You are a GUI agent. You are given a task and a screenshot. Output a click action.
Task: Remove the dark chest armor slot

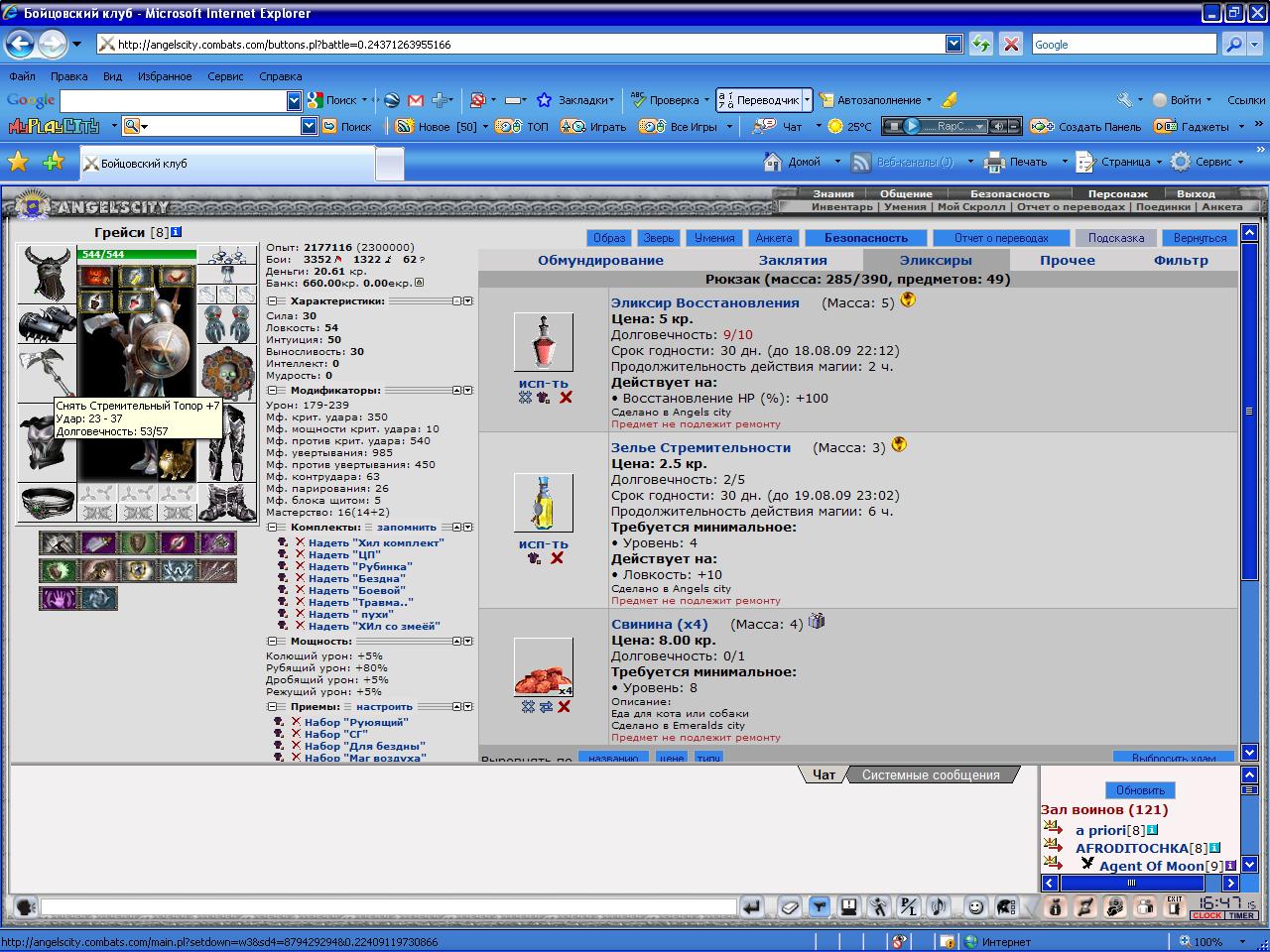coord(48,443)
